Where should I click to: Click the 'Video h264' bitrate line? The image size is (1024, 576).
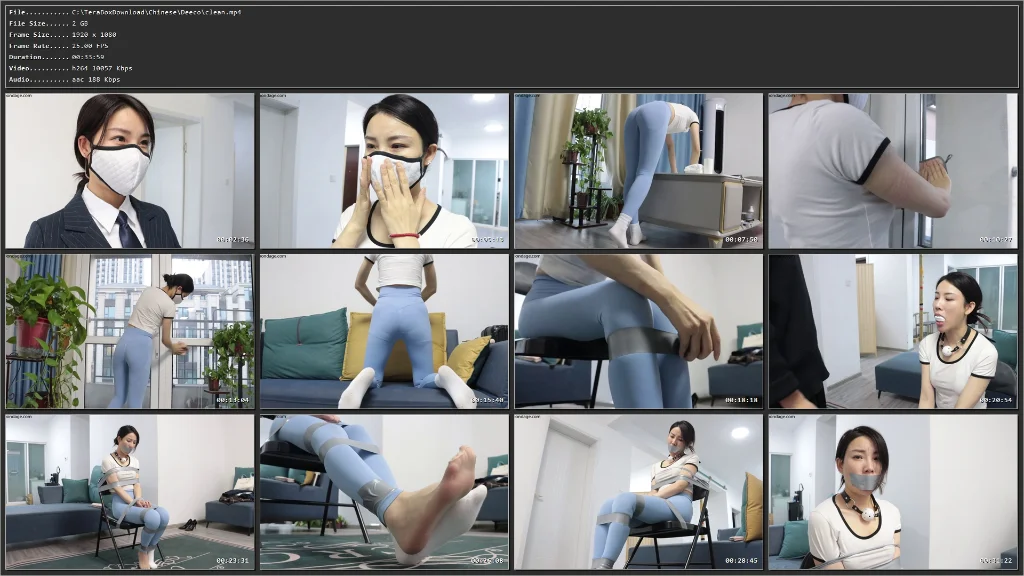pos(71,68)
